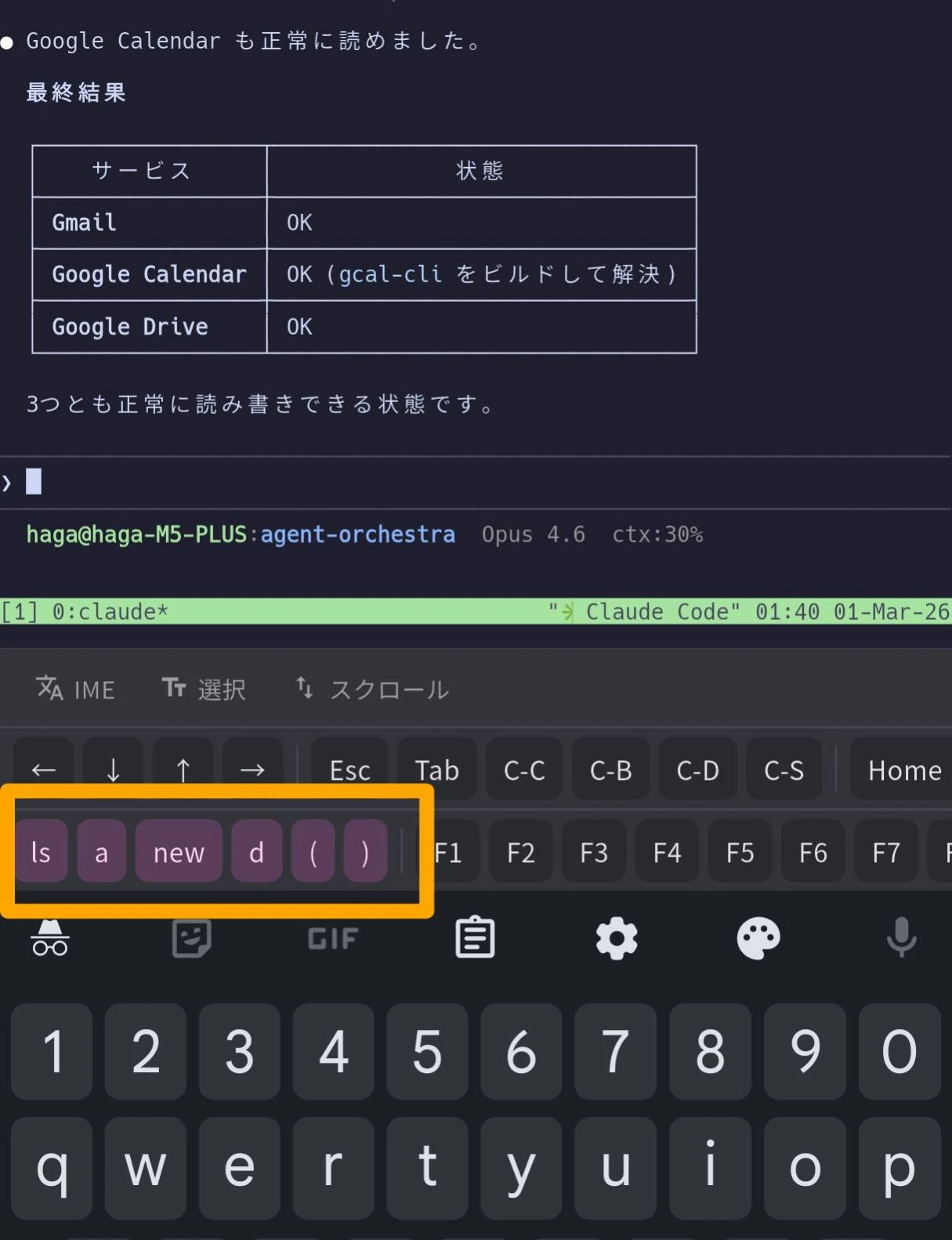The width and height of the screenshot is (952, 1240).
Task: Tap the 'd' snippet key
Action: 256,851
